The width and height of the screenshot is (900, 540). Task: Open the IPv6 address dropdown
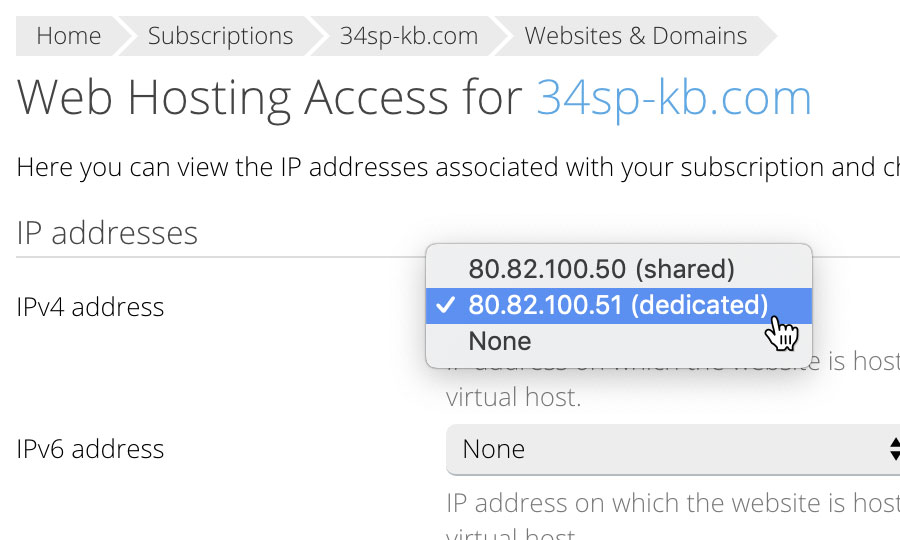673,449
